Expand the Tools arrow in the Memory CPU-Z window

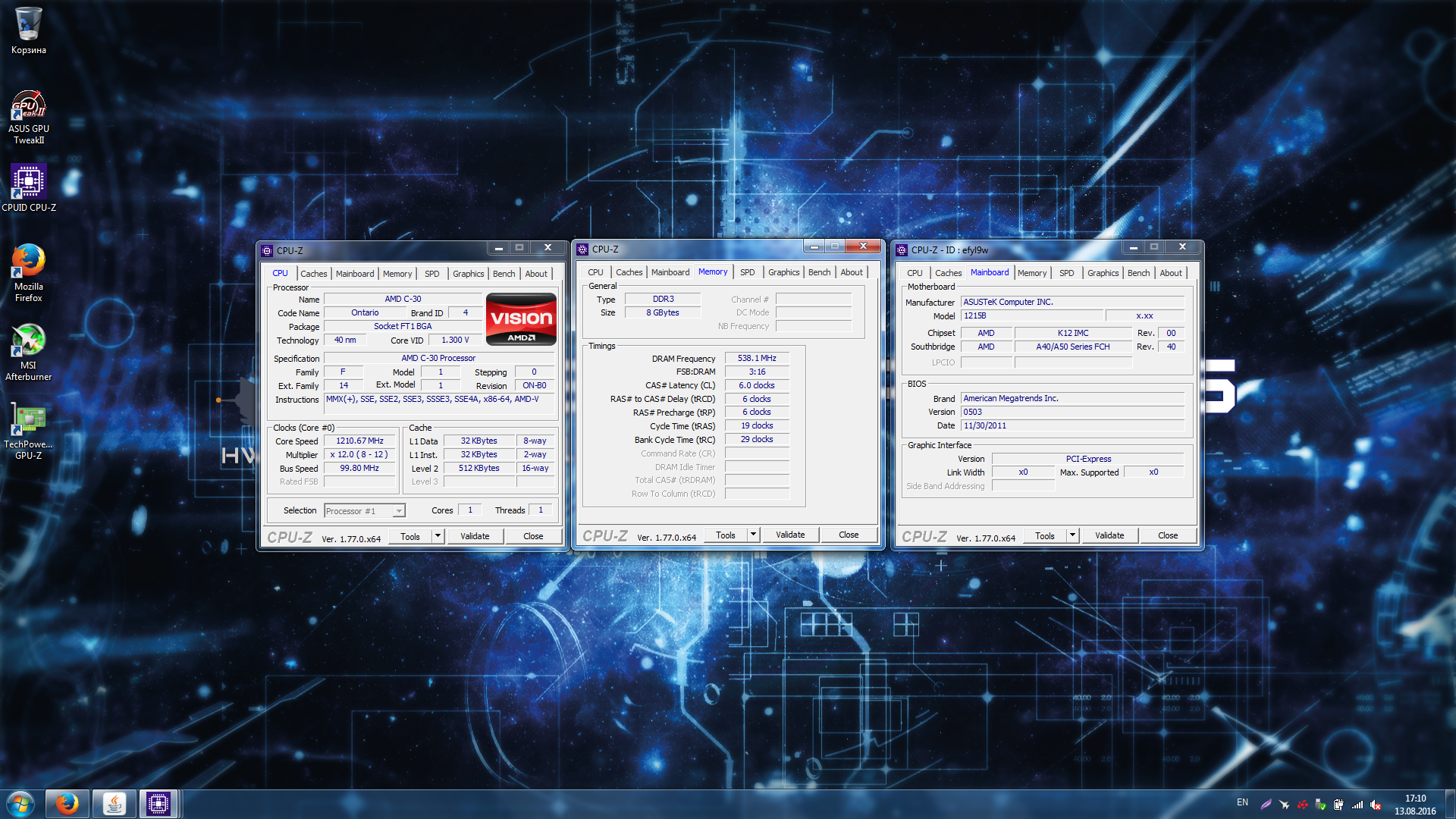coord(753,535)
